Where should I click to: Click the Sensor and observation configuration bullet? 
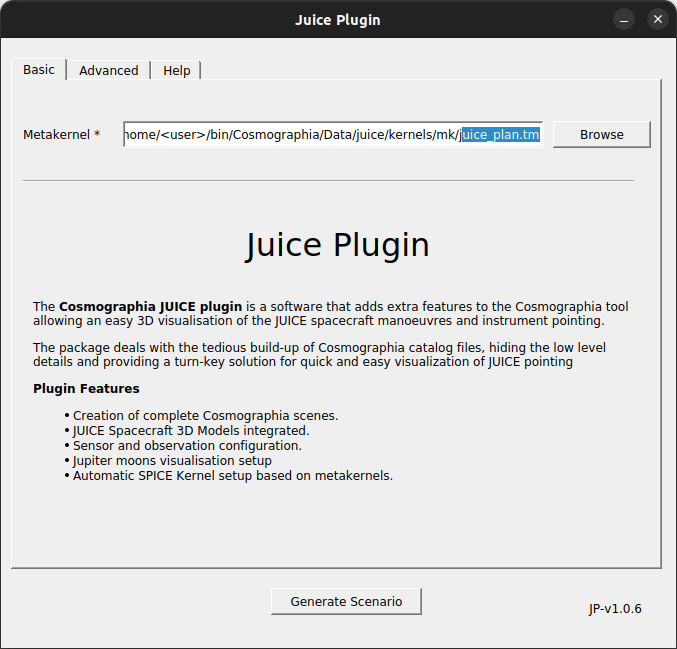187,445
